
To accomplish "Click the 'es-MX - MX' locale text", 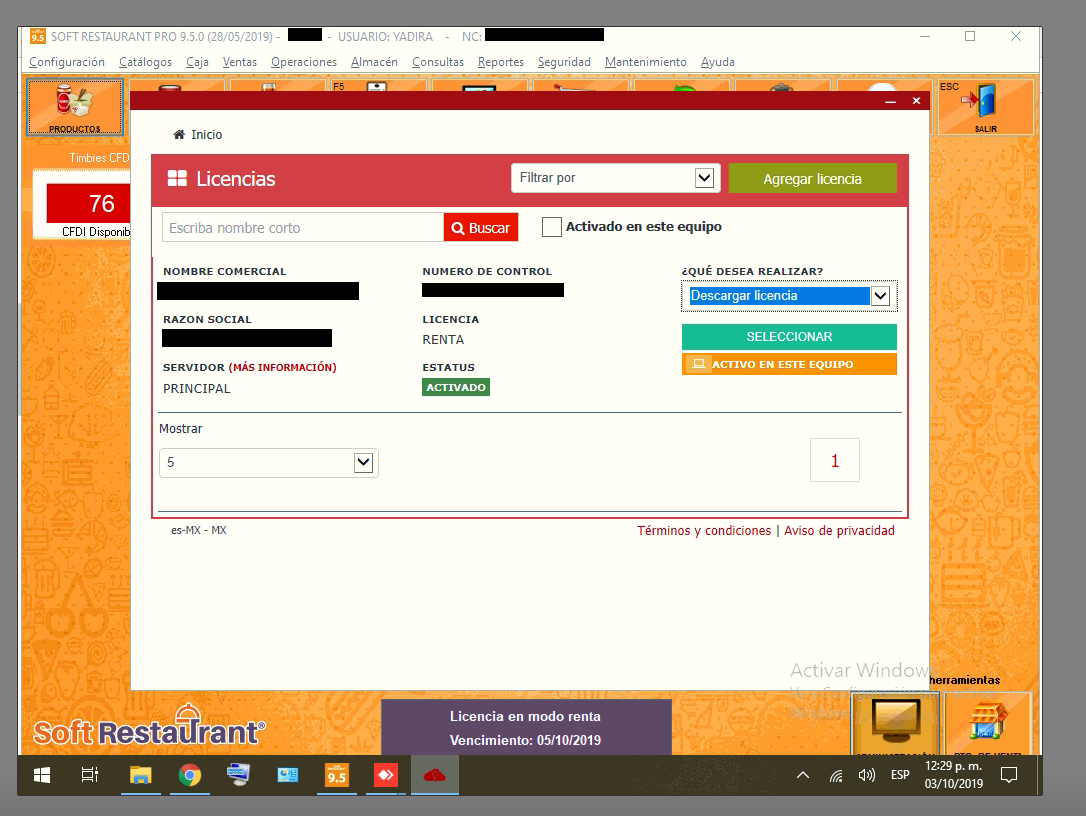I will point(199,530).
